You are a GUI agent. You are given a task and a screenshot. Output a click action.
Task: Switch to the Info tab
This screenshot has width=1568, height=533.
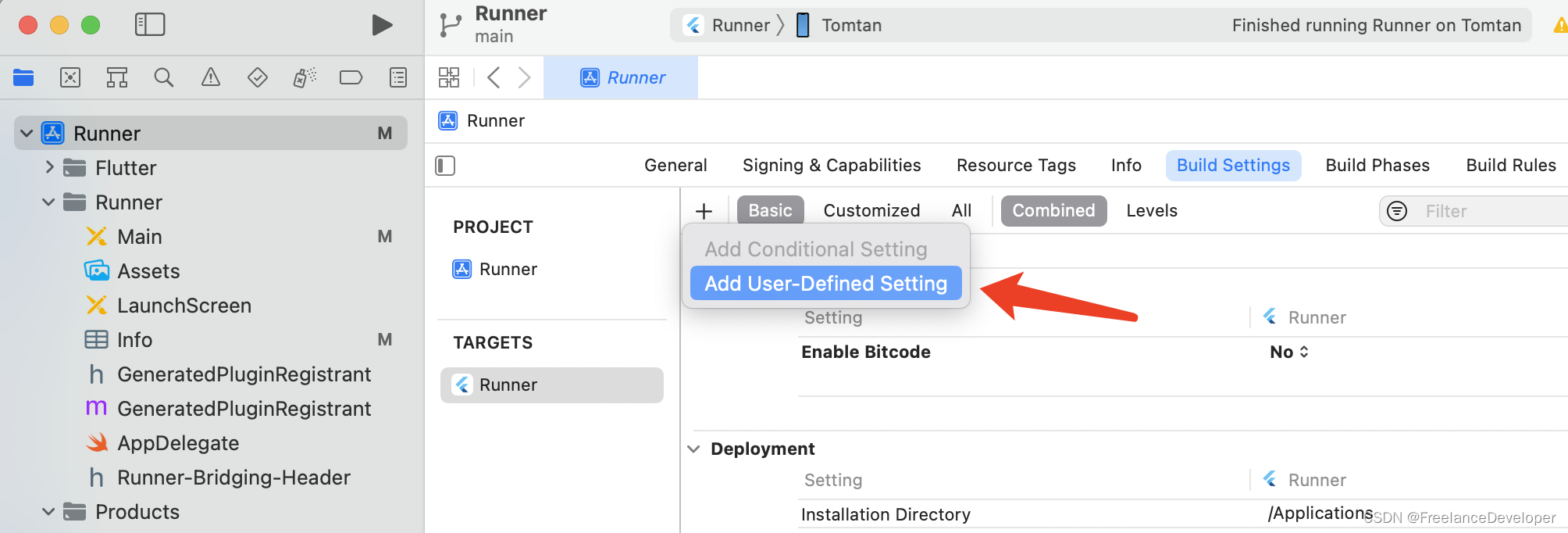(x=1126, y=166)
